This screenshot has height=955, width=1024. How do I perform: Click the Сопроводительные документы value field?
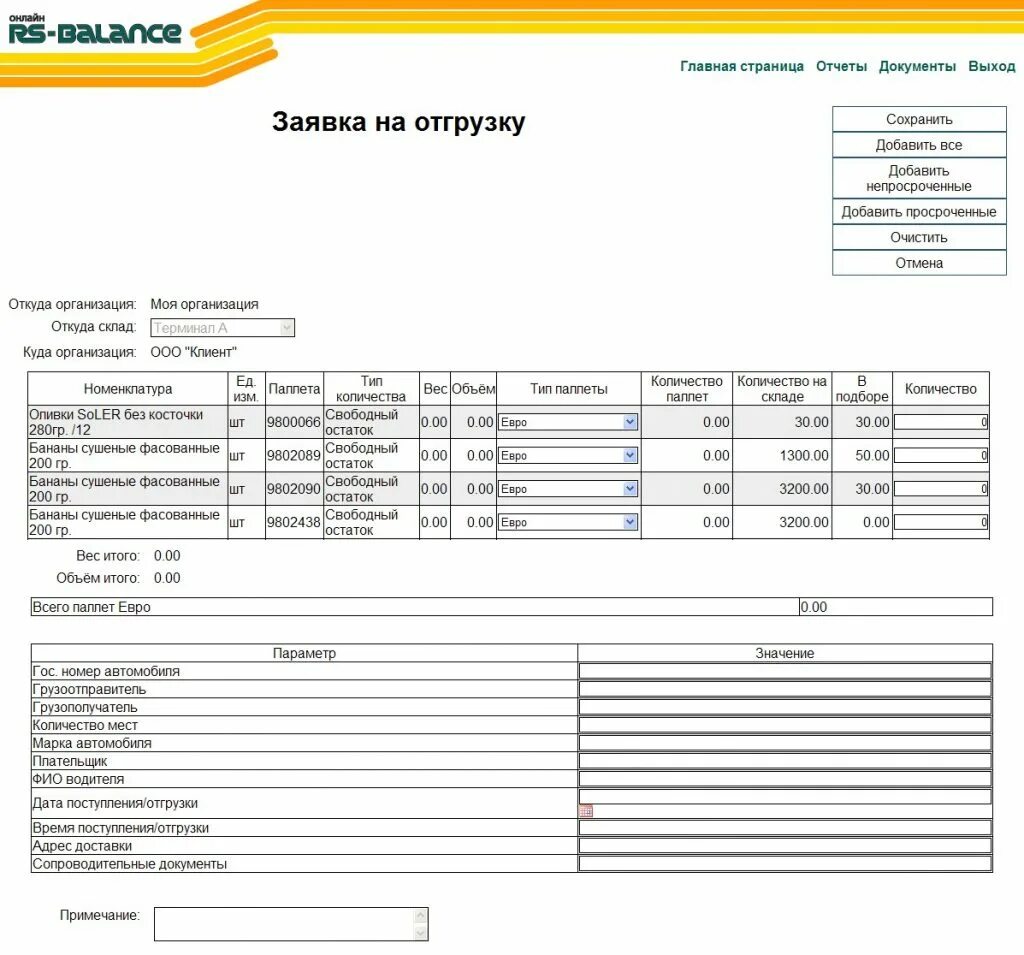tap(785, 864)
